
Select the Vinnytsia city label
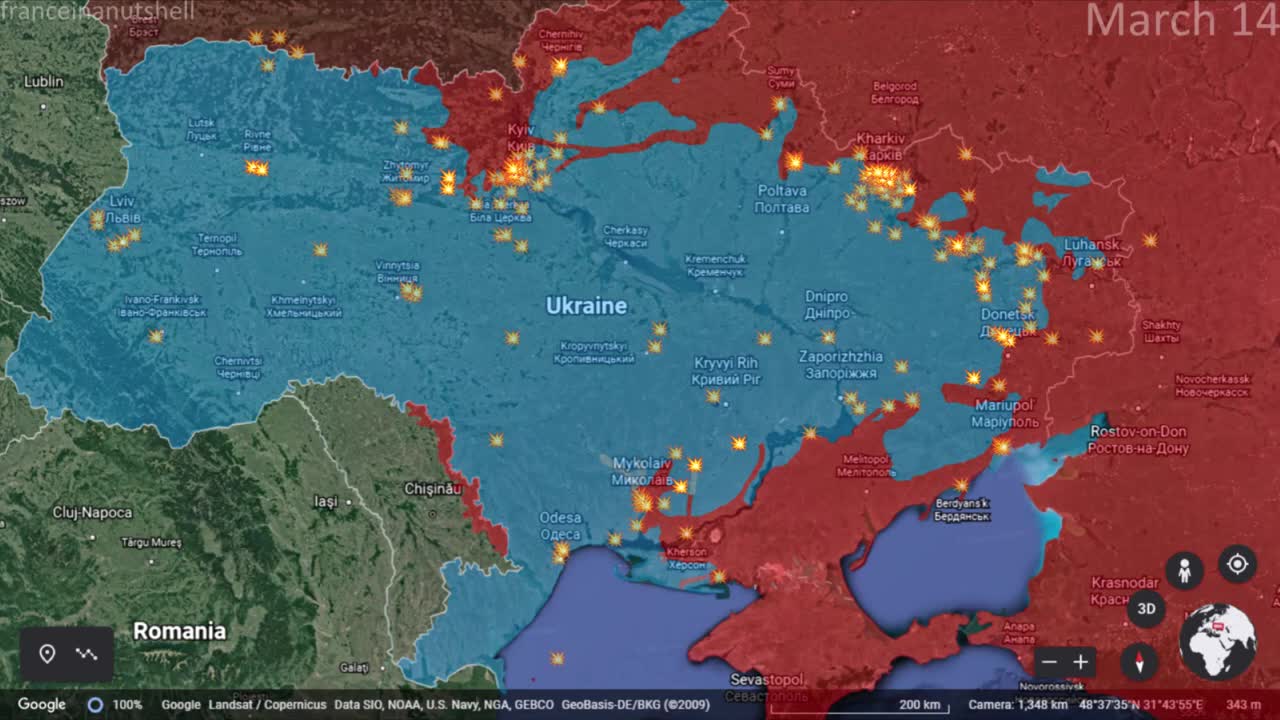(x=398, y=271)
